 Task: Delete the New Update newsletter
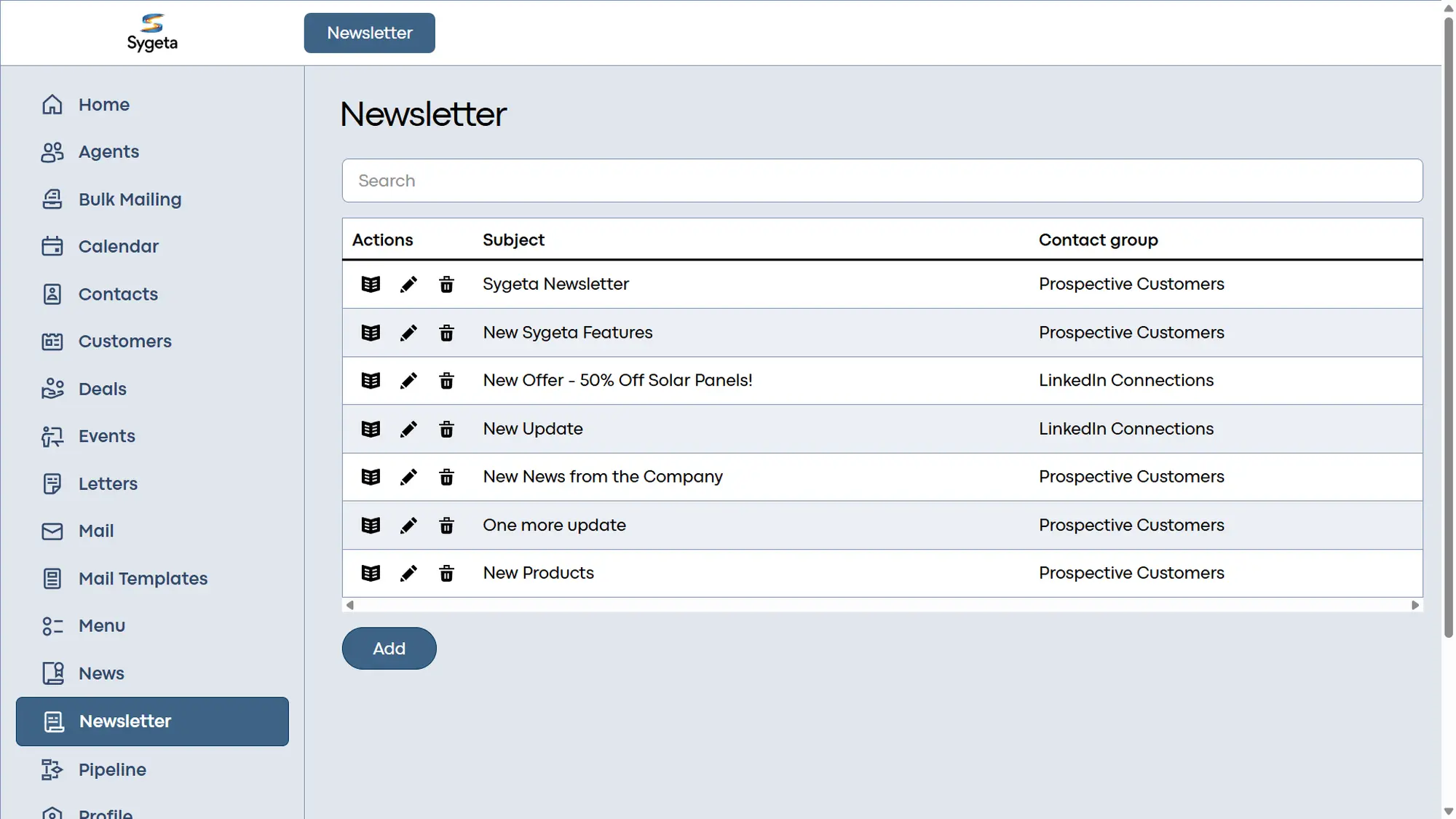446,429
